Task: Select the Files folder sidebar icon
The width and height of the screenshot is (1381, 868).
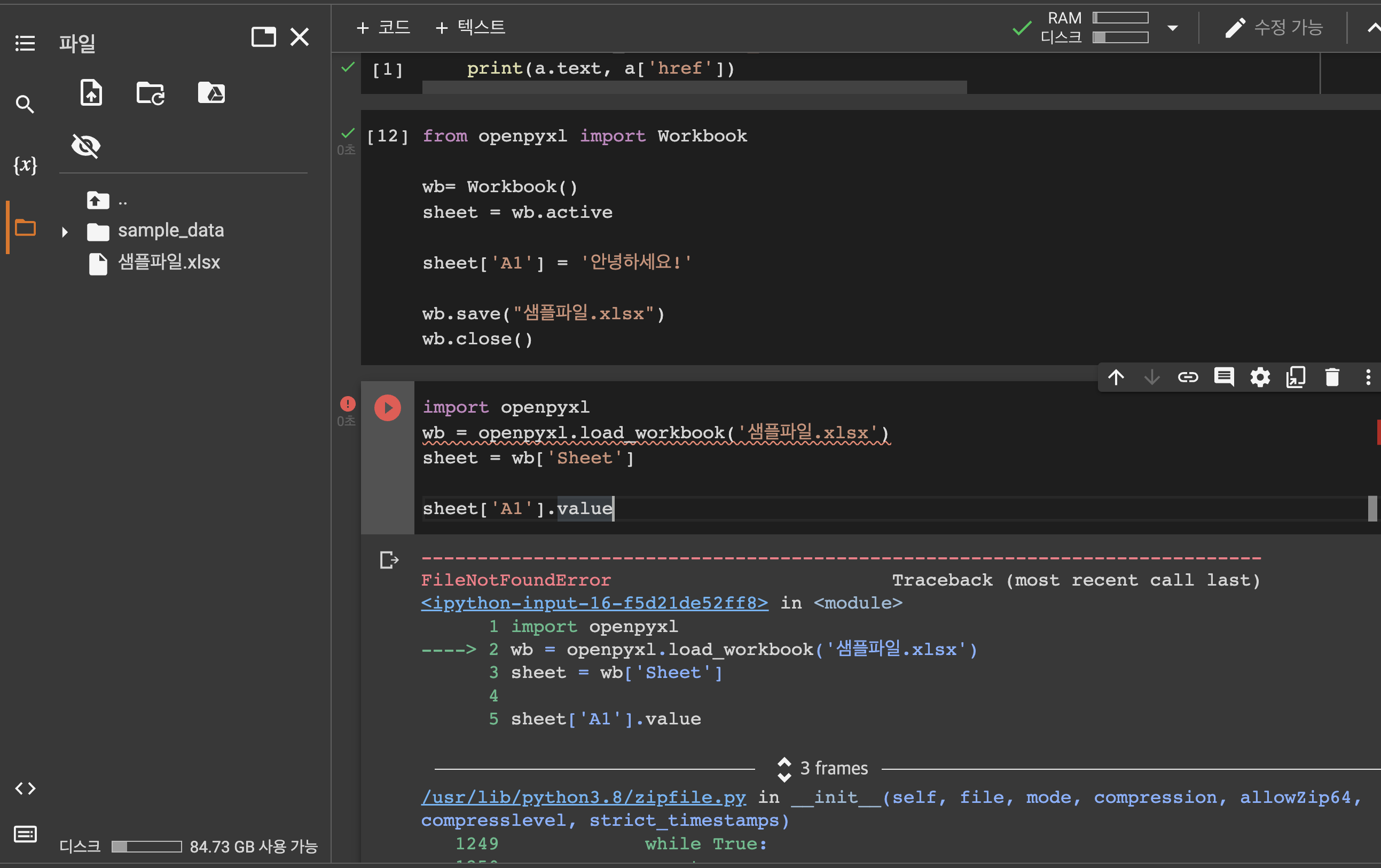Action: 25,227
